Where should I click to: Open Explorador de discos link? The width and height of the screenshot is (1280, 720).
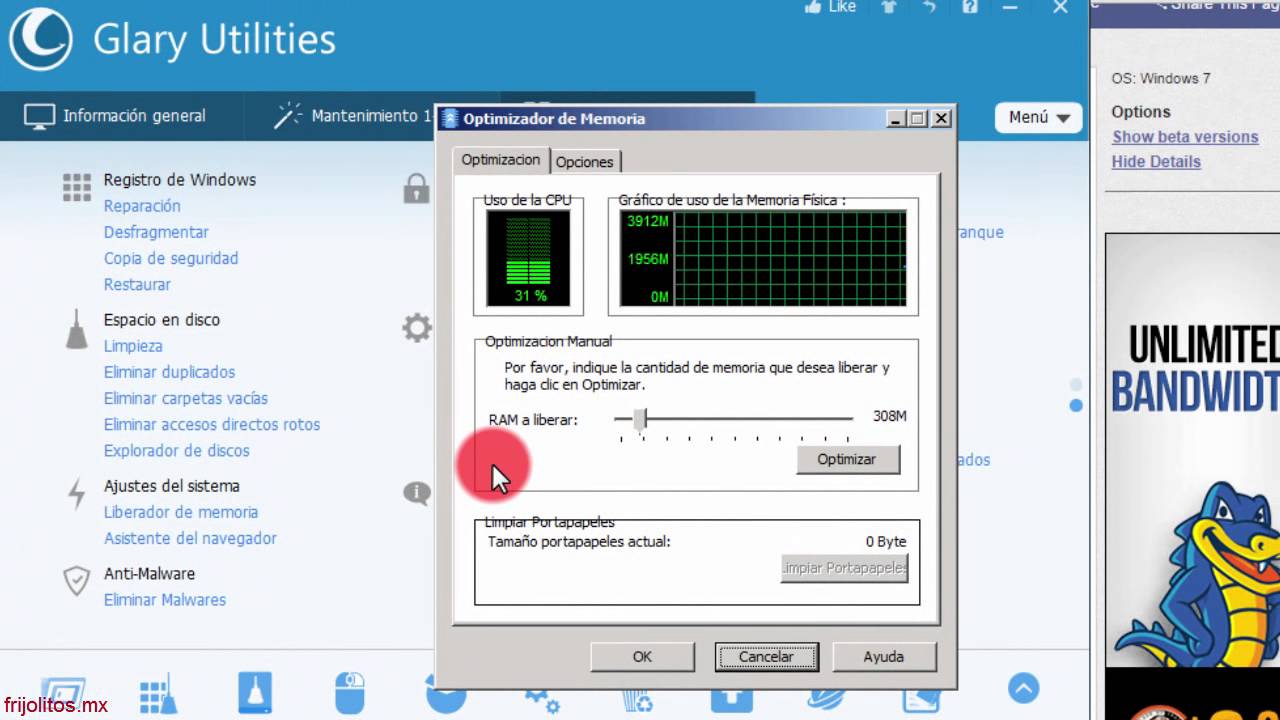click(x=177, y=450)
